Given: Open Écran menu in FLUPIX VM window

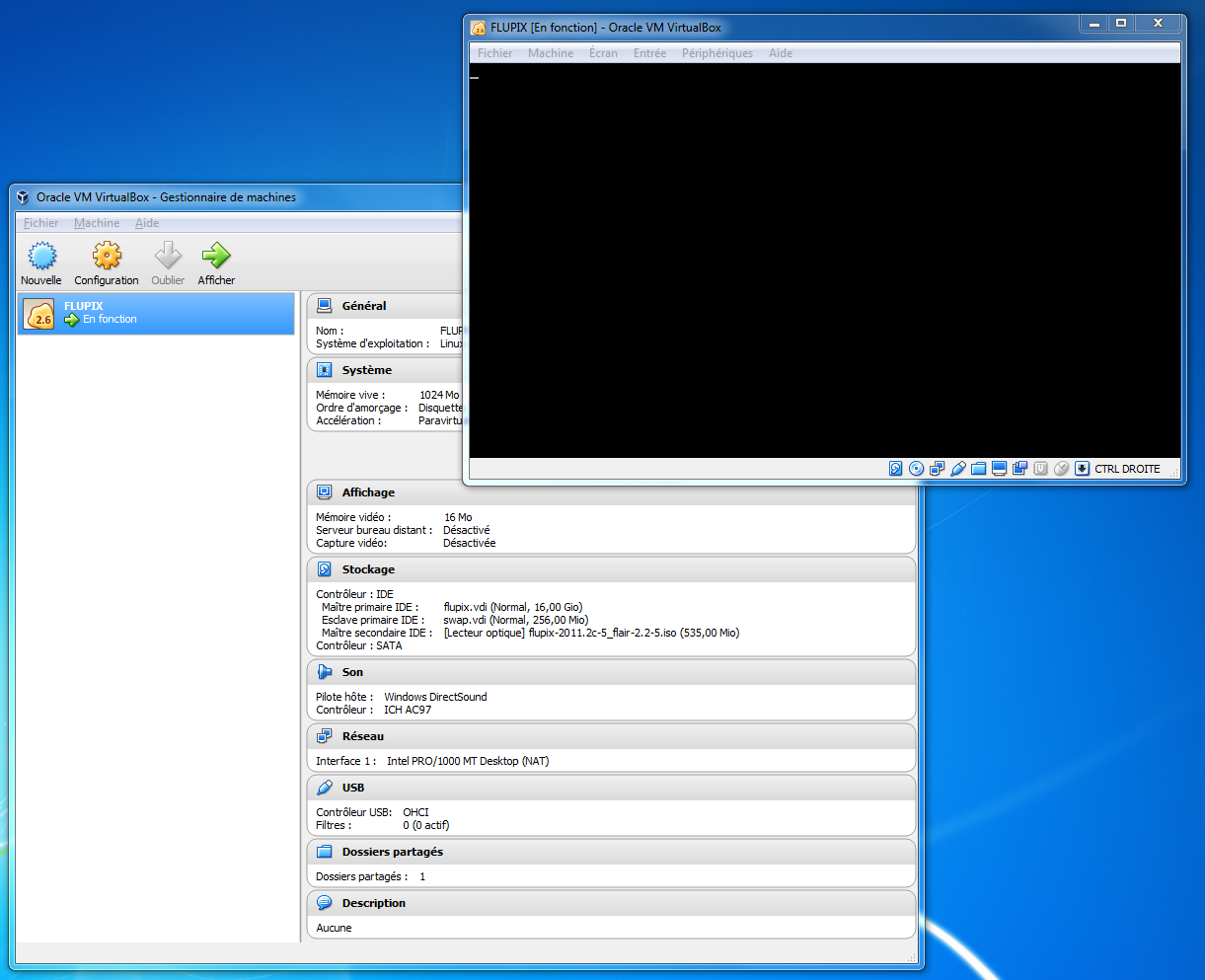Looking at the screenshot, I should [603, 53].
